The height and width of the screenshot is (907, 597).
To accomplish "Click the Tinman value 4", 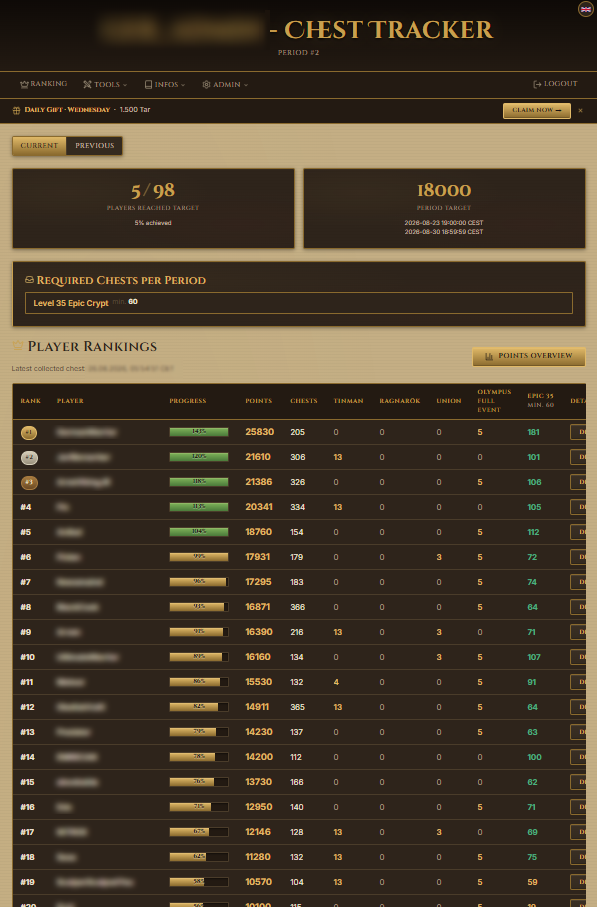I will pyautogui.click(x=336, y=682).
